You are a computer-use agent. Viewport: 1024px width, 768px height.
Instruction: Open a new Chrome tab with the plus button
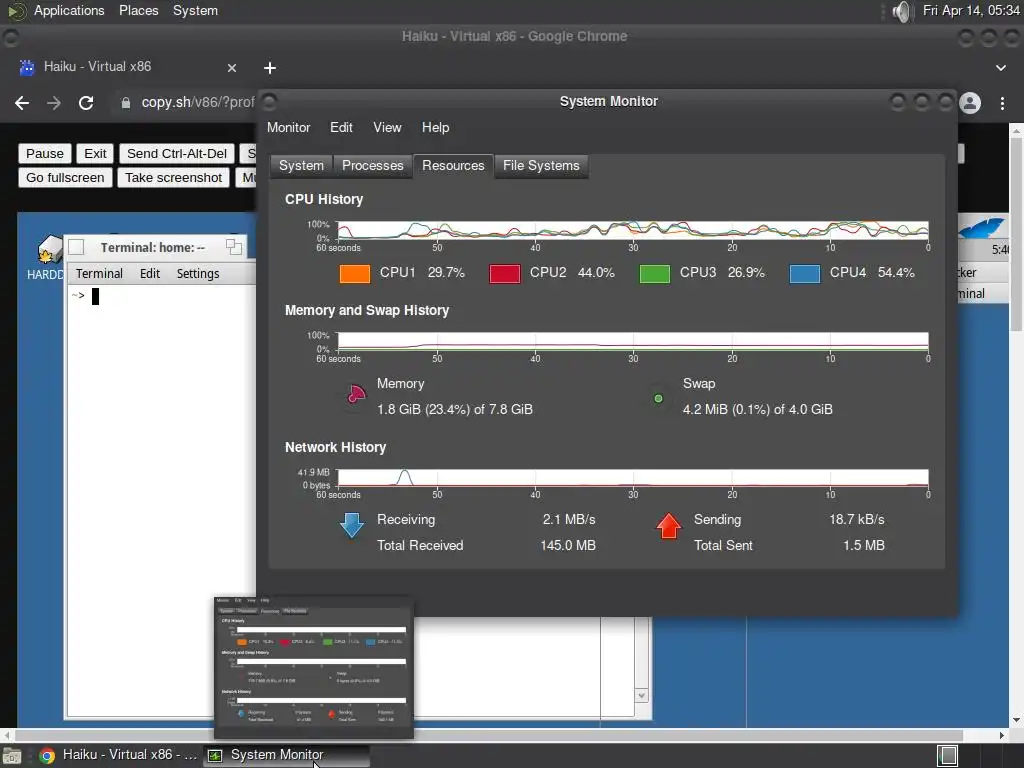[270, 68]
